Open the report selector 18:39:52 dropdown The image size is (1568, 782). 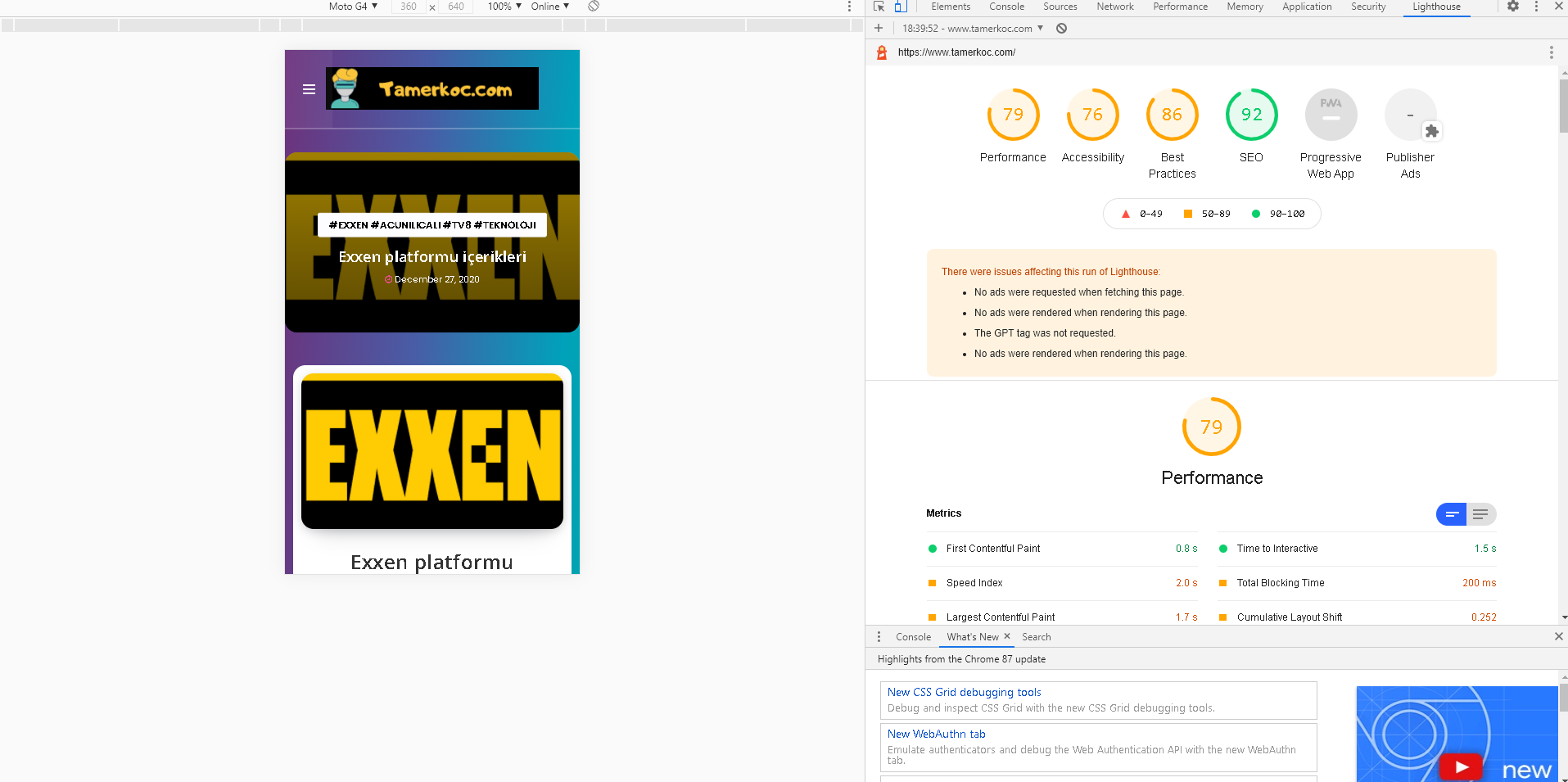pos(973,28)
